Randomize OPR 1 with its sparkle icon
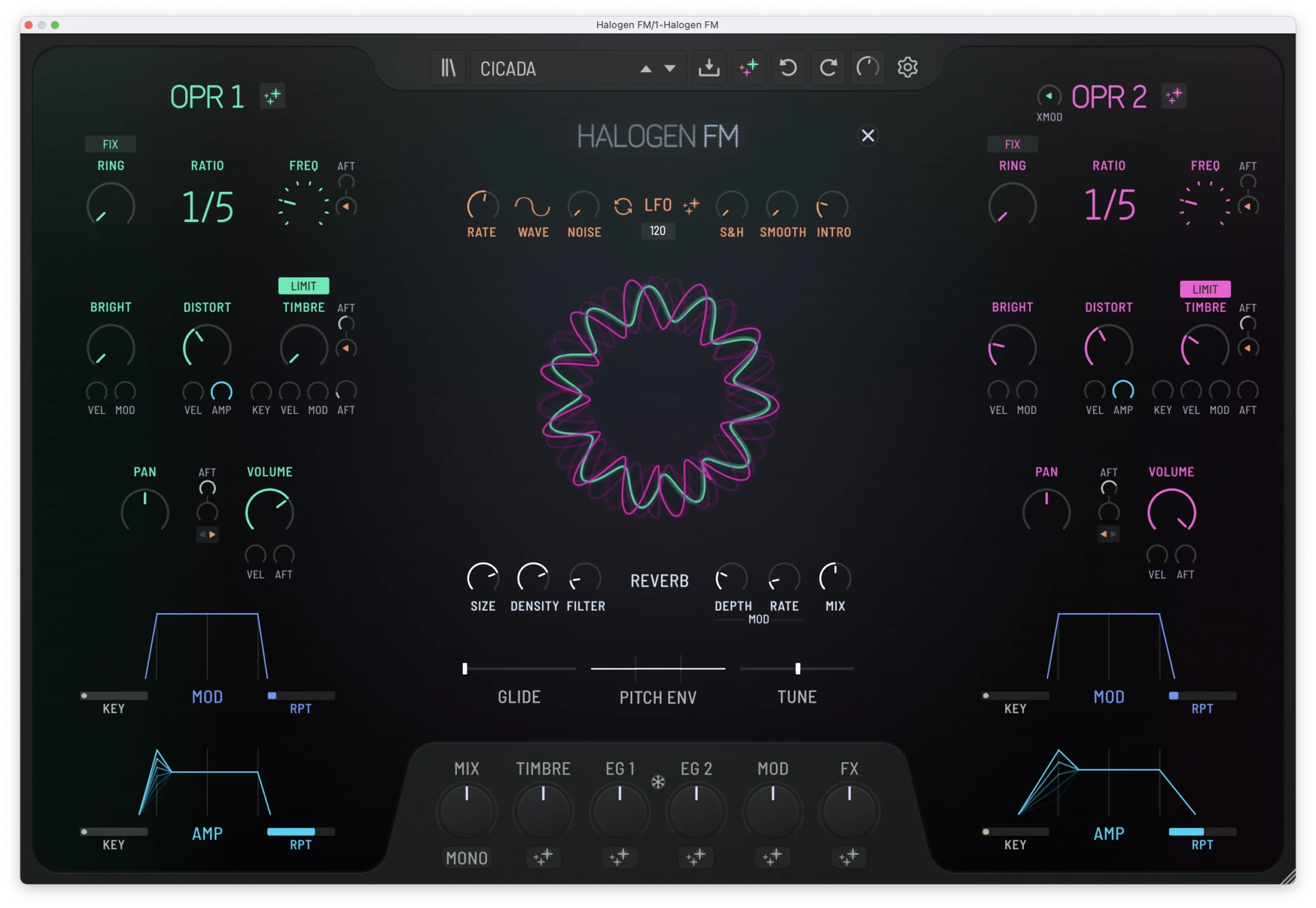Screen dimensions: 1316x908 point(272,96)
